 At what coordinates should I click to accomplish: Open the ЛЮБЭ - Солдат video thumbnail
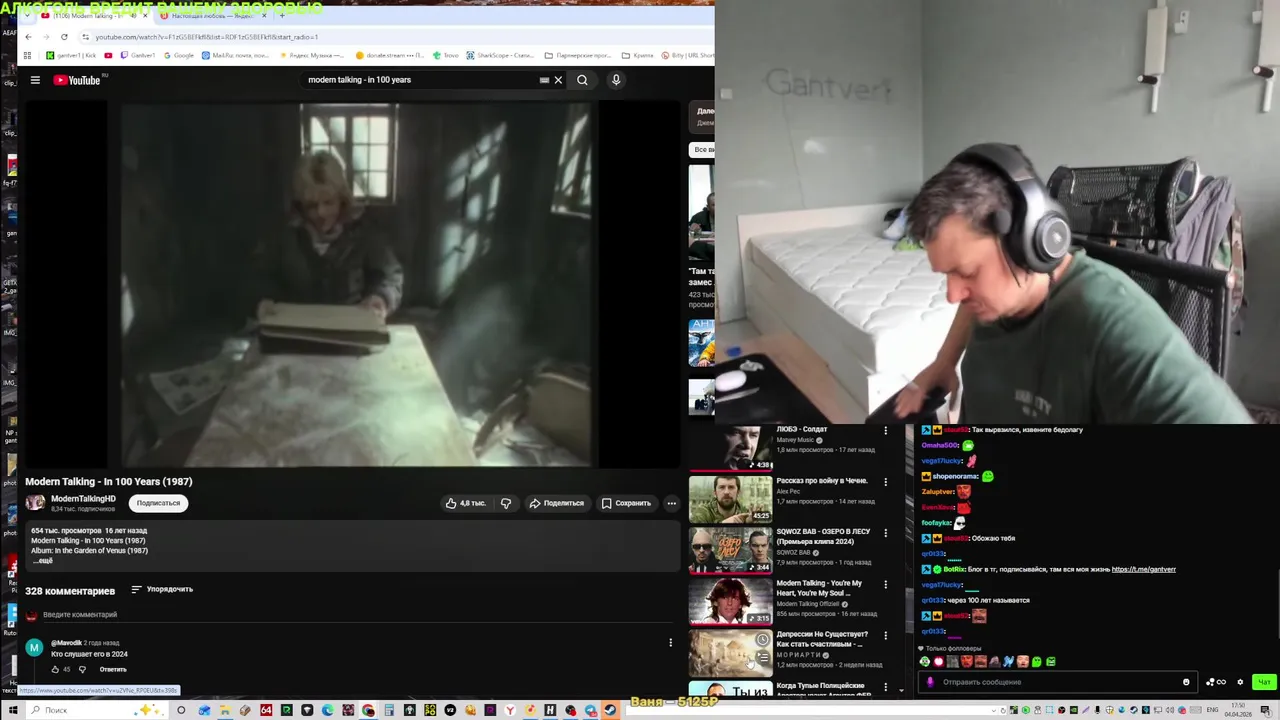pyautogui.click(x=730, y=448)
